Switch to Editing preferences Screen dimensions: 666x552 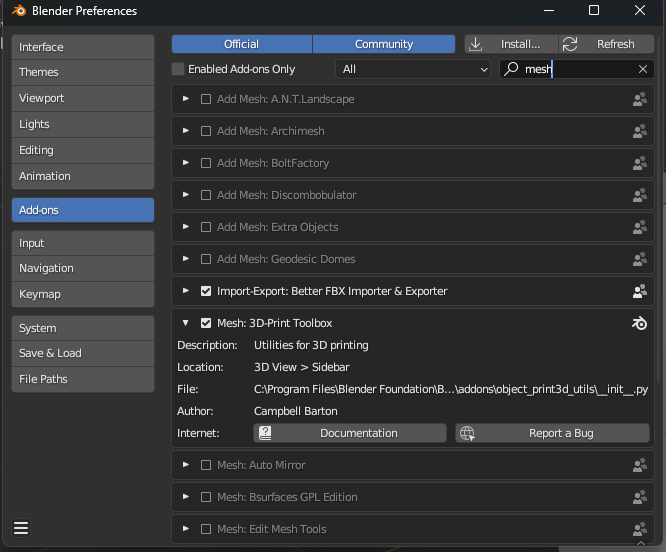[83, 150]
